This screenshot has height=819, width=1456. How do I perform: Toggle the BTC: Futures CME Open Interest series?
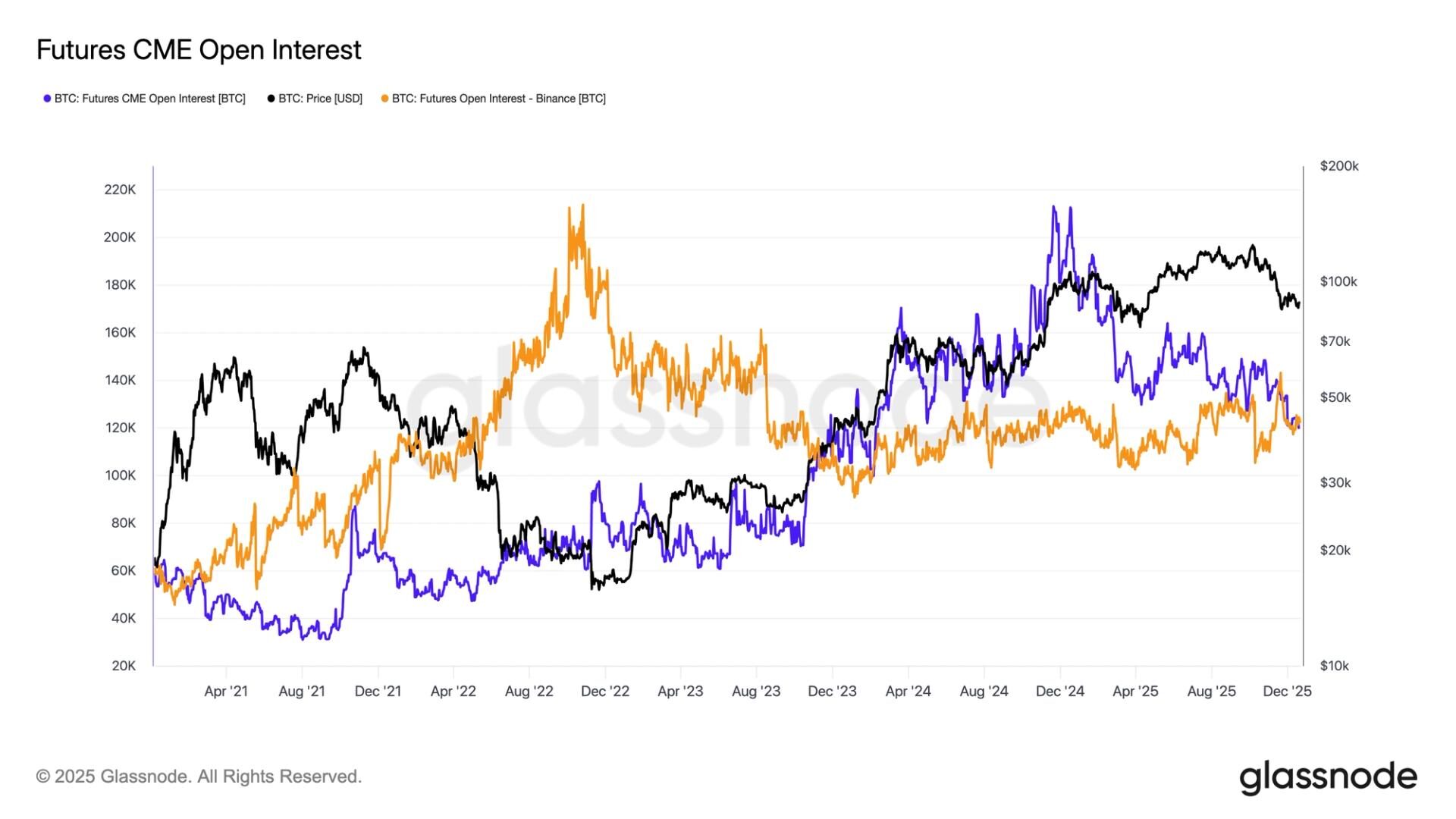click(x=149, y=99)
